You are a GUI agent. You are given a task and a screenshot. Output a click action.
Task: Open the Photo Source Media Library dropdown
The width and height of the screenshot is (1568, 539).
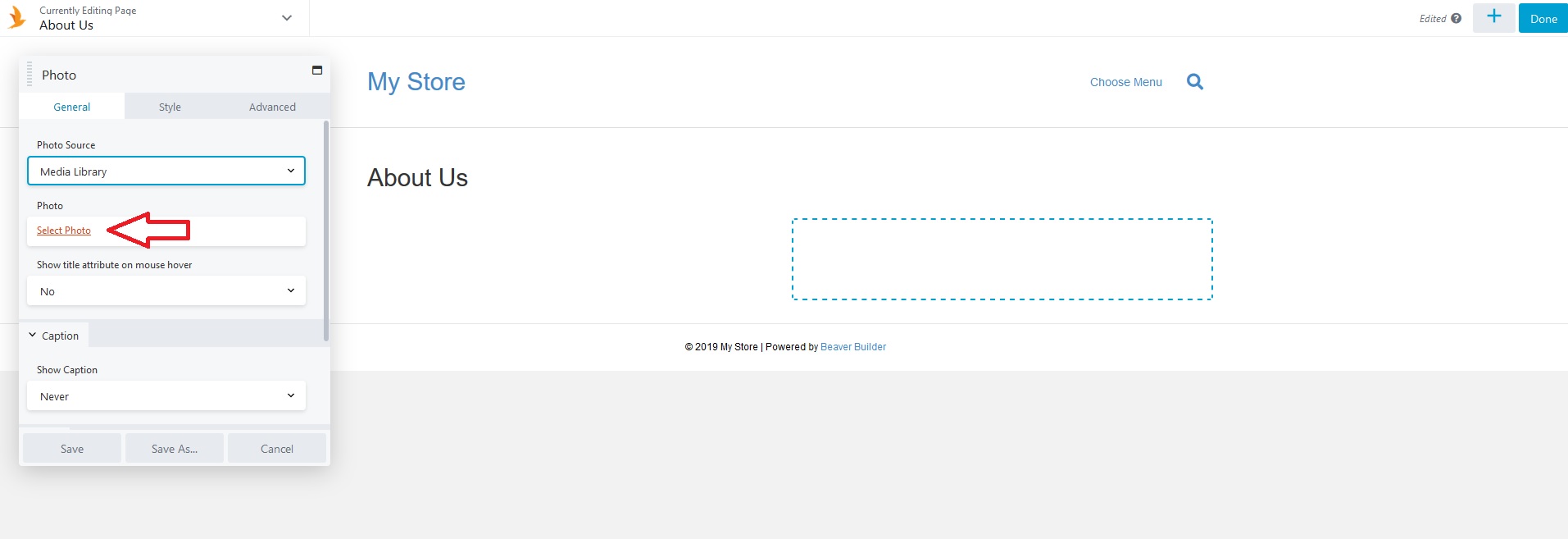point(166,171)
